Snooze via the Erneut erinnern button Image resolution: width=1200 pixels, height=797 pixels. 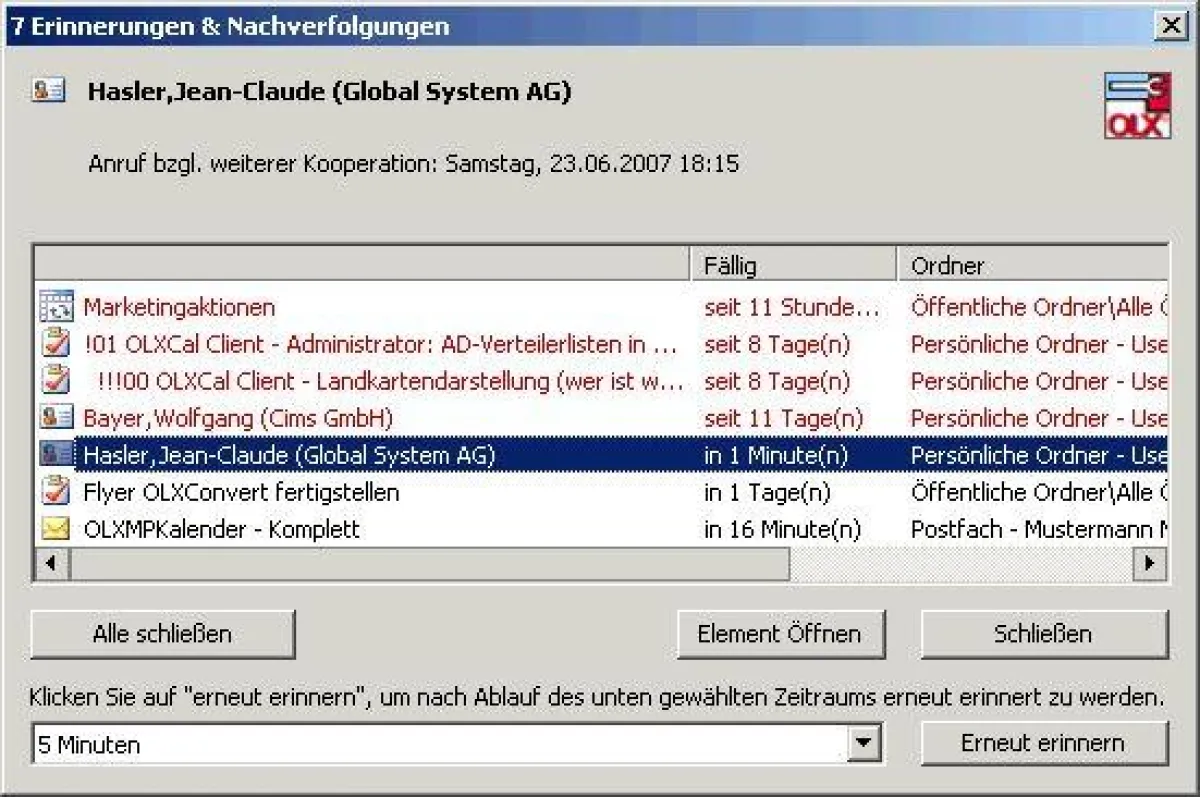[1046, 743]
